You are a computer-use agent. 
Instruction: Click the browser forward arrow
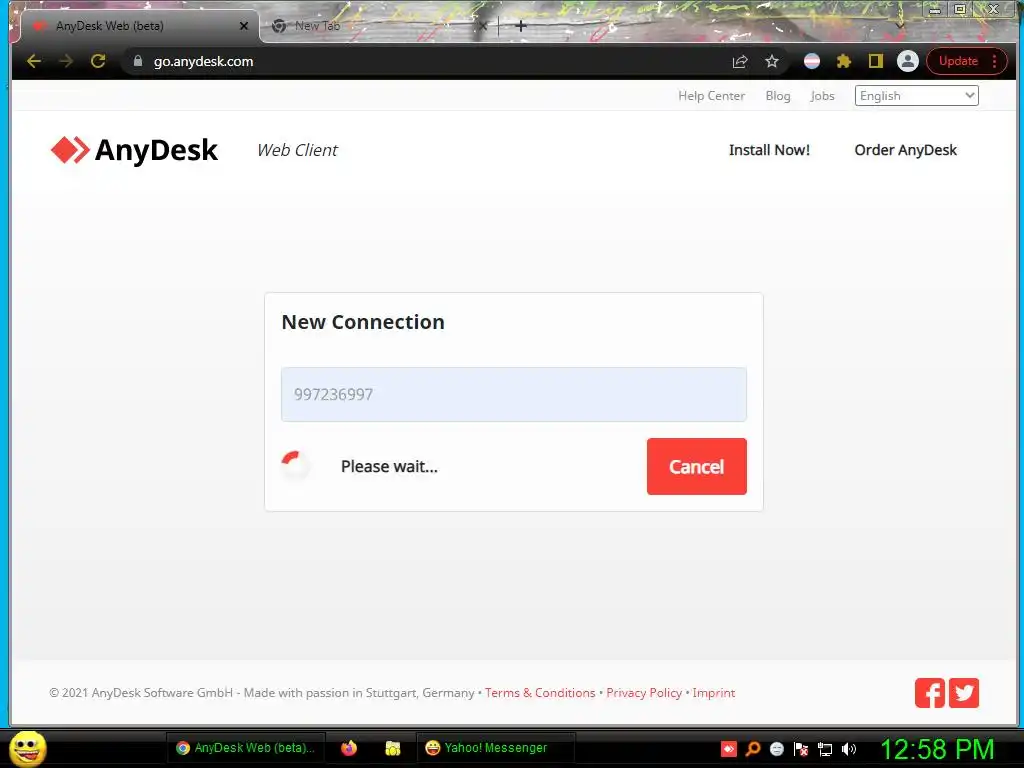pyautogui.click(x=66, y=61)
